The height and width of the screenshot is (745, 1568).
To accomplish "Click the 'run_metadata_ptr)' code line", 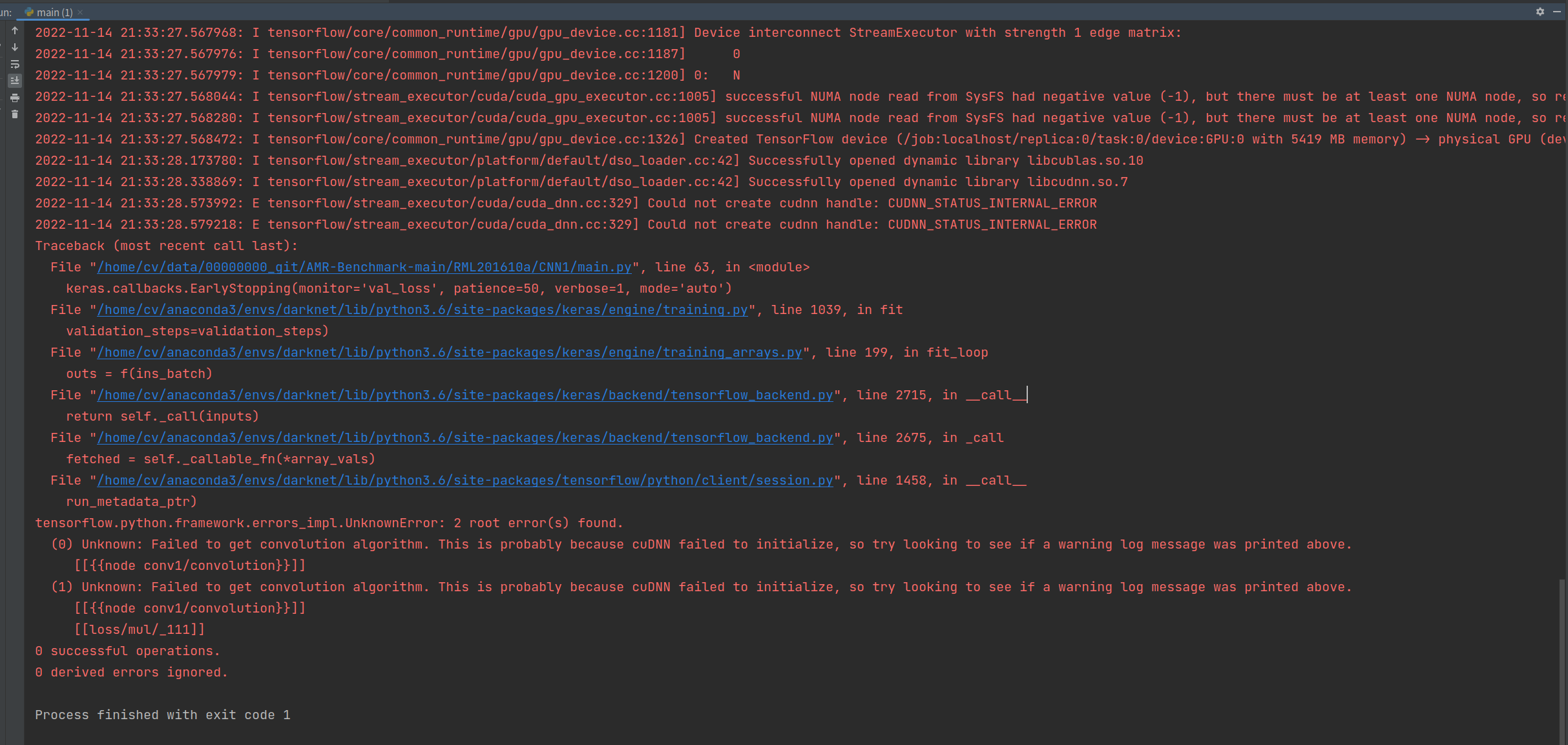I will click(x=132, y=501).
